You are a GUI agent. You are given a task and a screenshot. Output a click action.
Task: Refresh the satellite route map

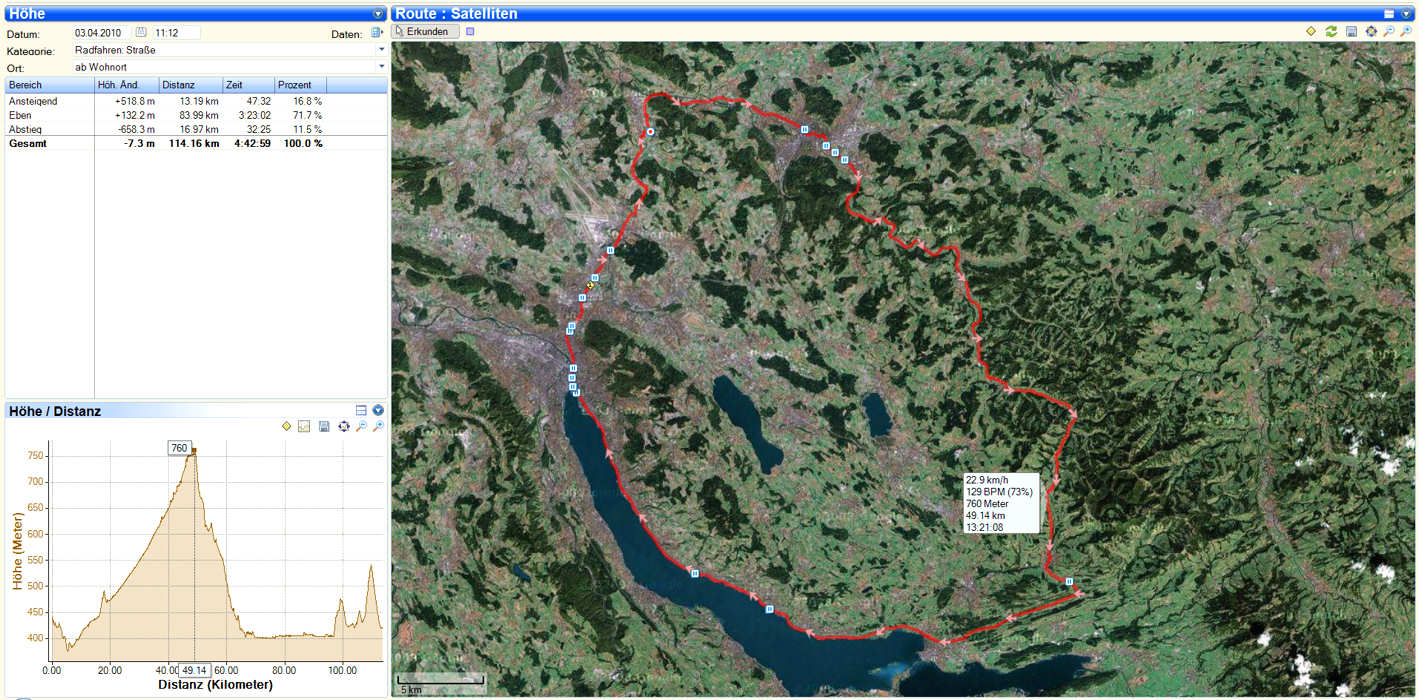click(x=1331, y=31)
